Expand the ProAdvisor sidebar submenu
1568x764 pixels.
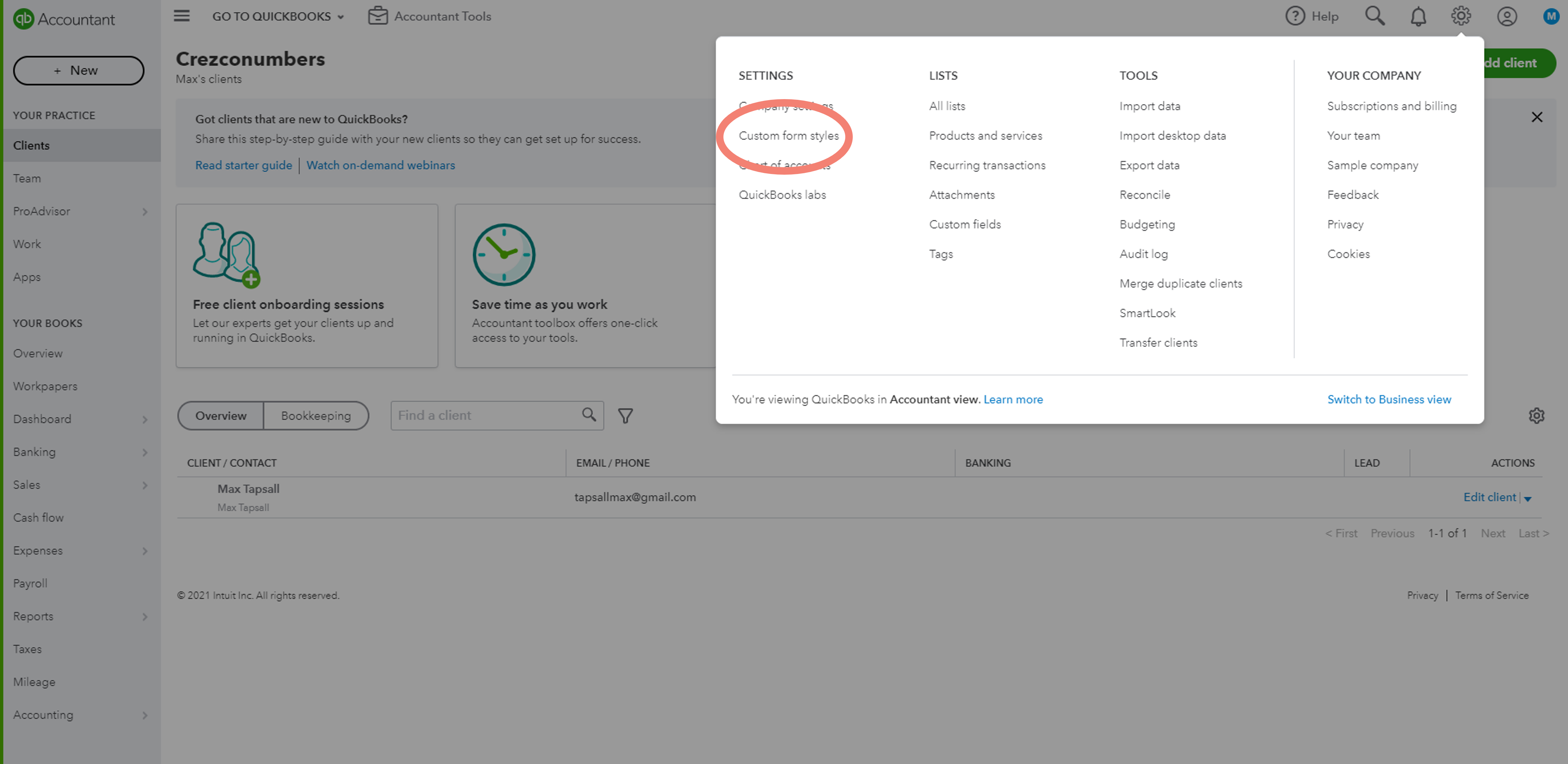point(145,212)
